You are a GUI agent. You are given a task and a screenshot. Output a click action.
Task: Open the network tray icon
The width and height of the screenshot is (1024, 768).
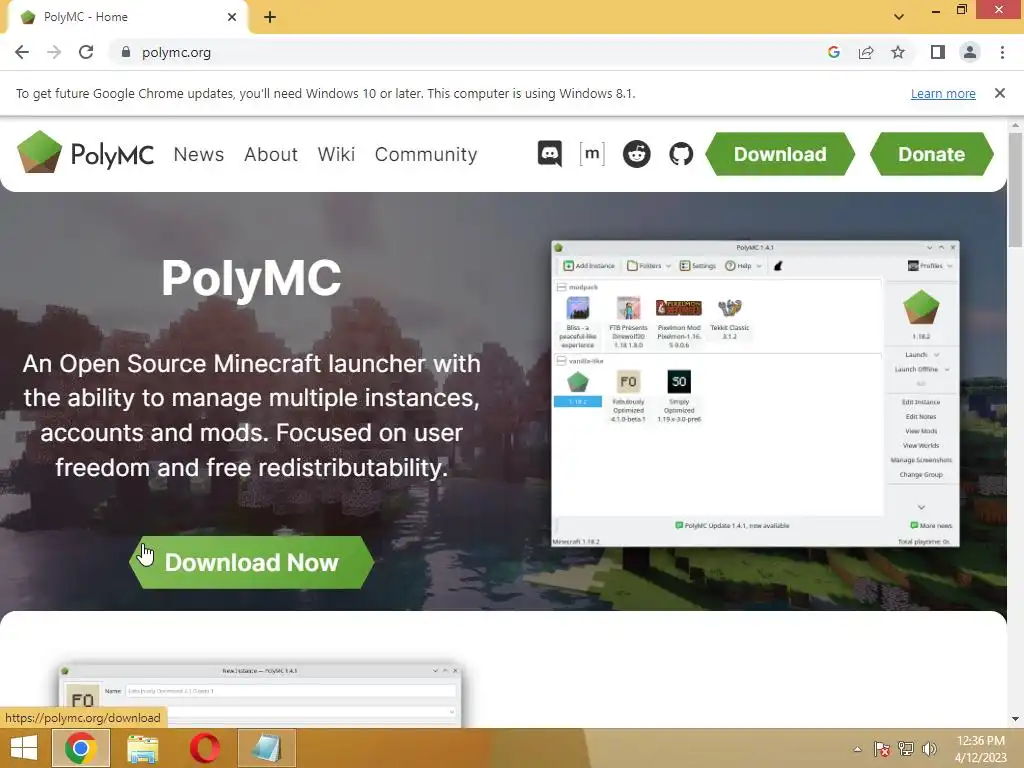[x=905, y=749]
